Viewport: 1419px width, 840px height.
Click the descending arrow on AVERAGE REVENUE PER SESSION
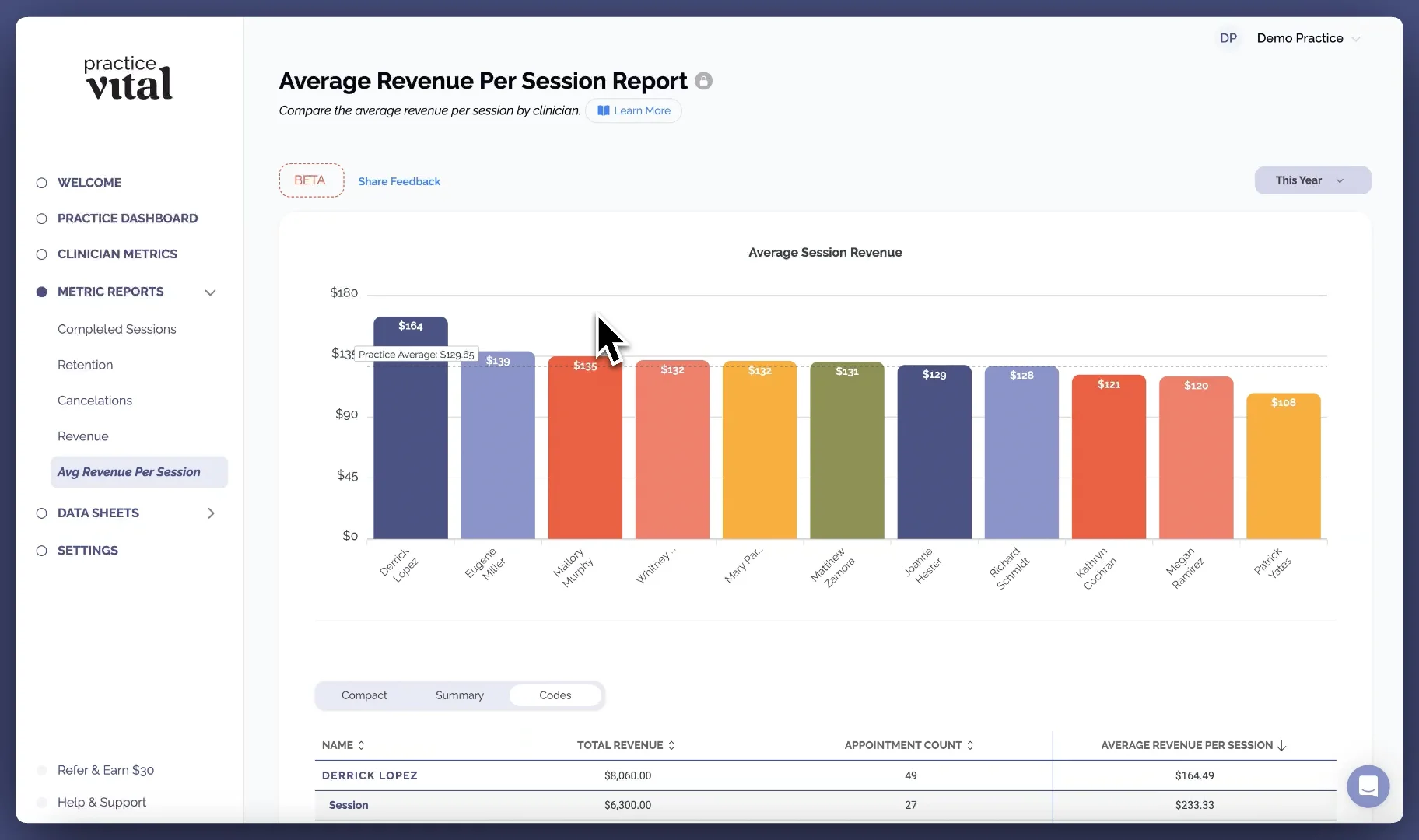1280,745
